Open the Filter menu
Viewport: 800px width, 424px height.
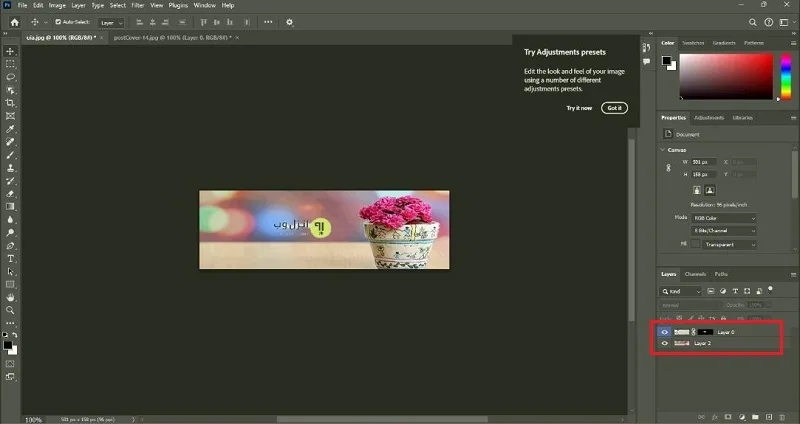(x=138, y=6)
